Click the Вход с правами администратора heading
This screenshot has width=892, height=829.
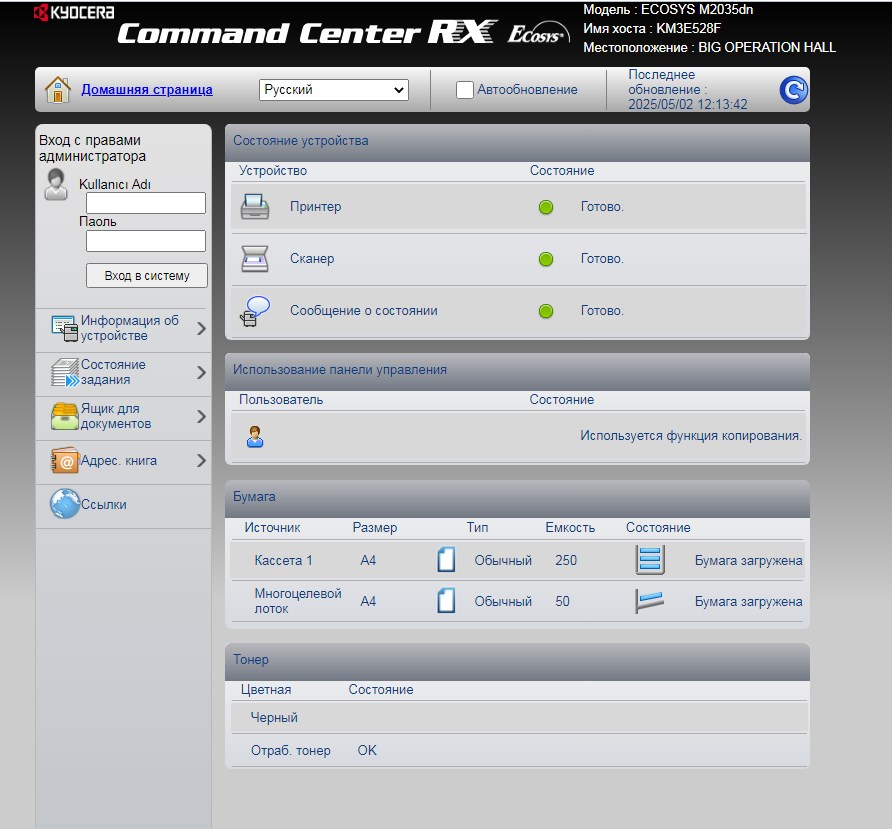92,148
